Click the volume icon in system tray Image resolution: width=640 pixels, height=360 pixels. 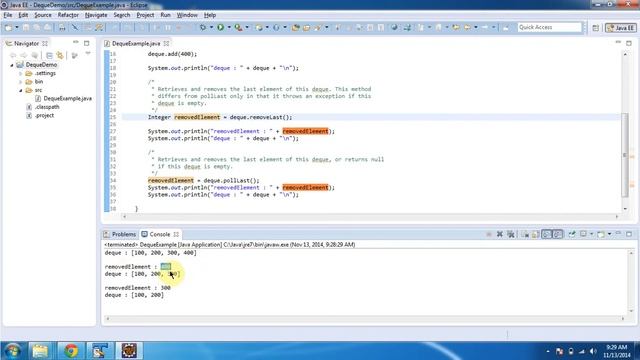coord(593,351)
